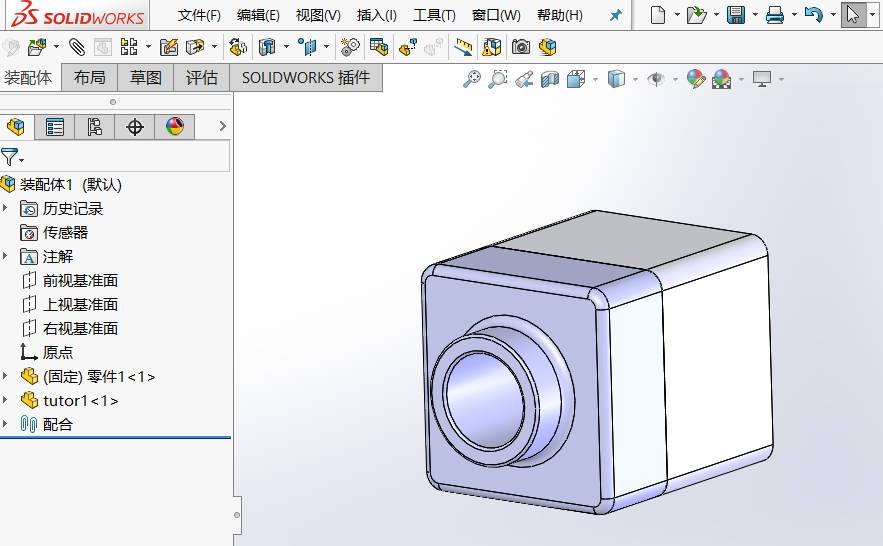Switch to the 评估 ribbon tab
Viewport: 883px width, 546px height.
(202, 78)
